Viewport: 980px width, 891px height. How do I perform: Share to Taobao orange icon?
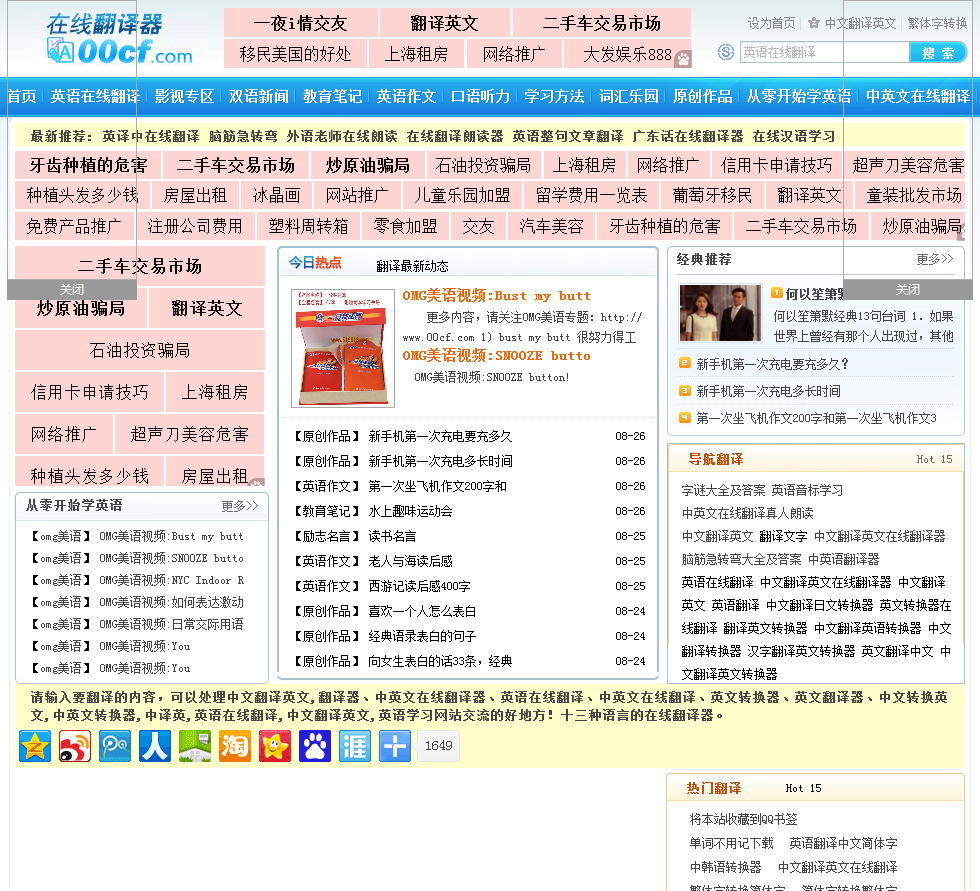pos(235,746)
